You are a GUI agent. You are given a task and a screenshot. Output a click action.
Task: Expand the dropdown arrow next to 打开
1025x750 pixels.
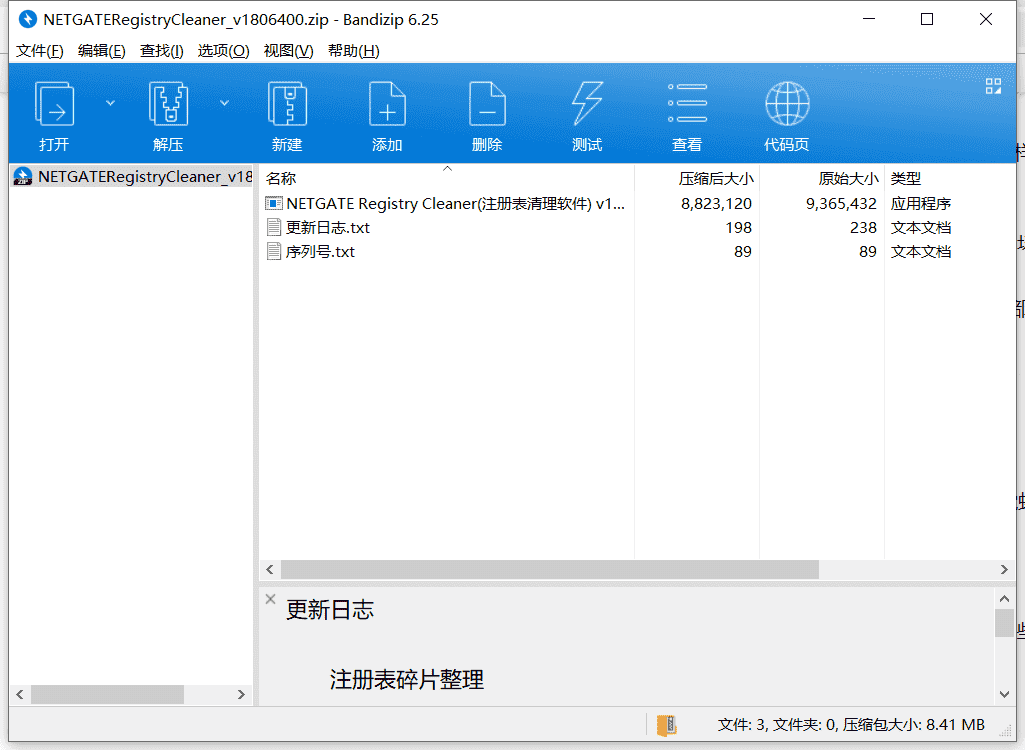point(110,103)
